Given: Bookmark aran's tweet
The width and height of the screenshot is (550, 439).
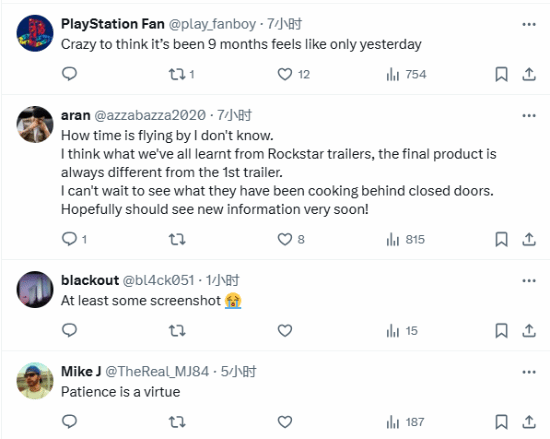Looking at the screenshot, I should (x=501, y=239).
